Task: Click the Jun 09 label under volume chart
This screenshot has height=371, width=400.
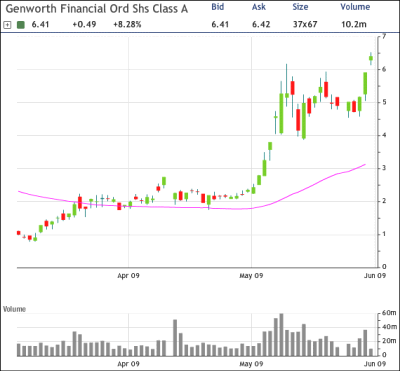Action: [x=375, y=364]
